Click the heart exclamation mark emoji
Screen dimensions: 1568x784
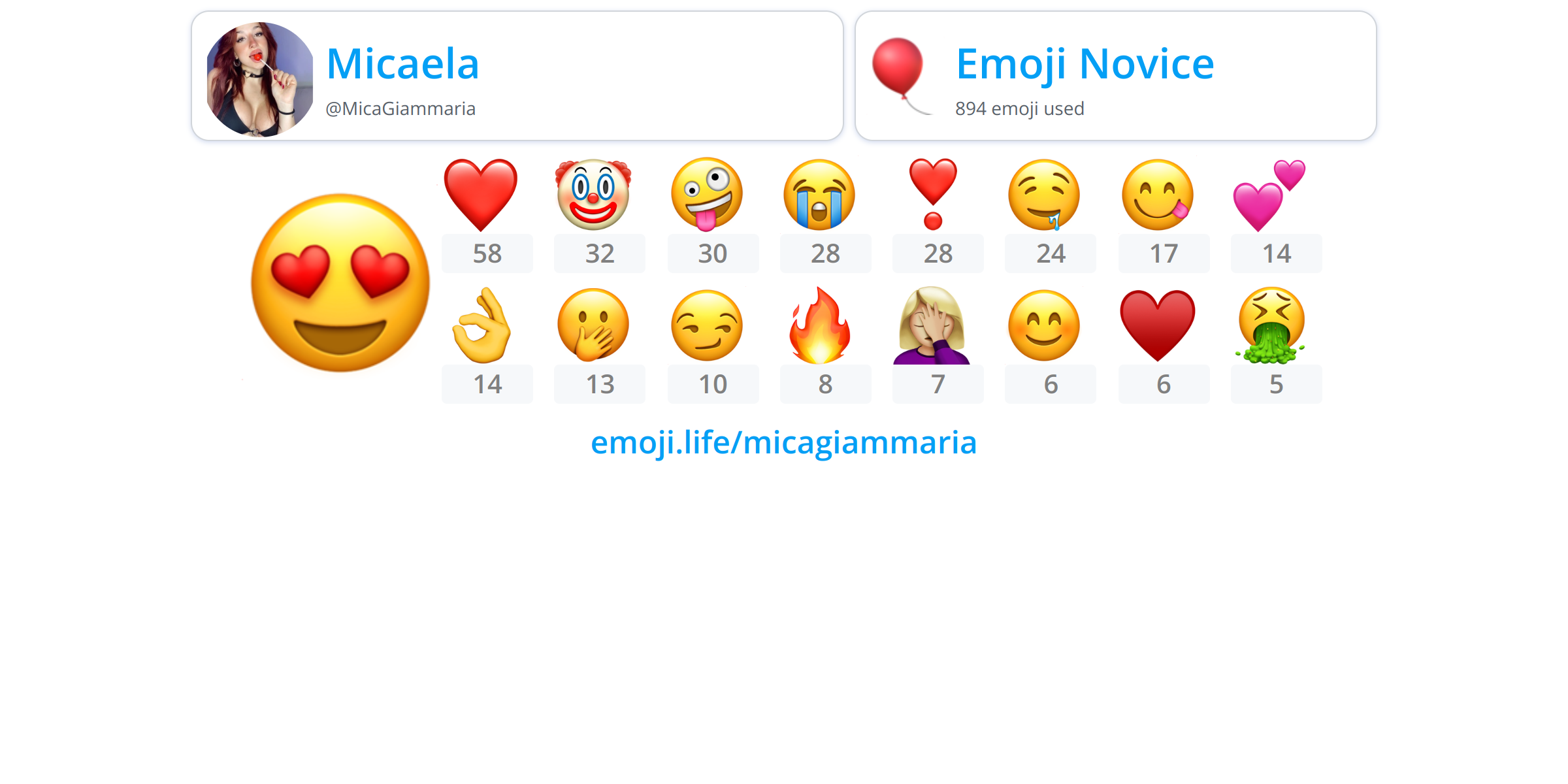tap(933, 194)
